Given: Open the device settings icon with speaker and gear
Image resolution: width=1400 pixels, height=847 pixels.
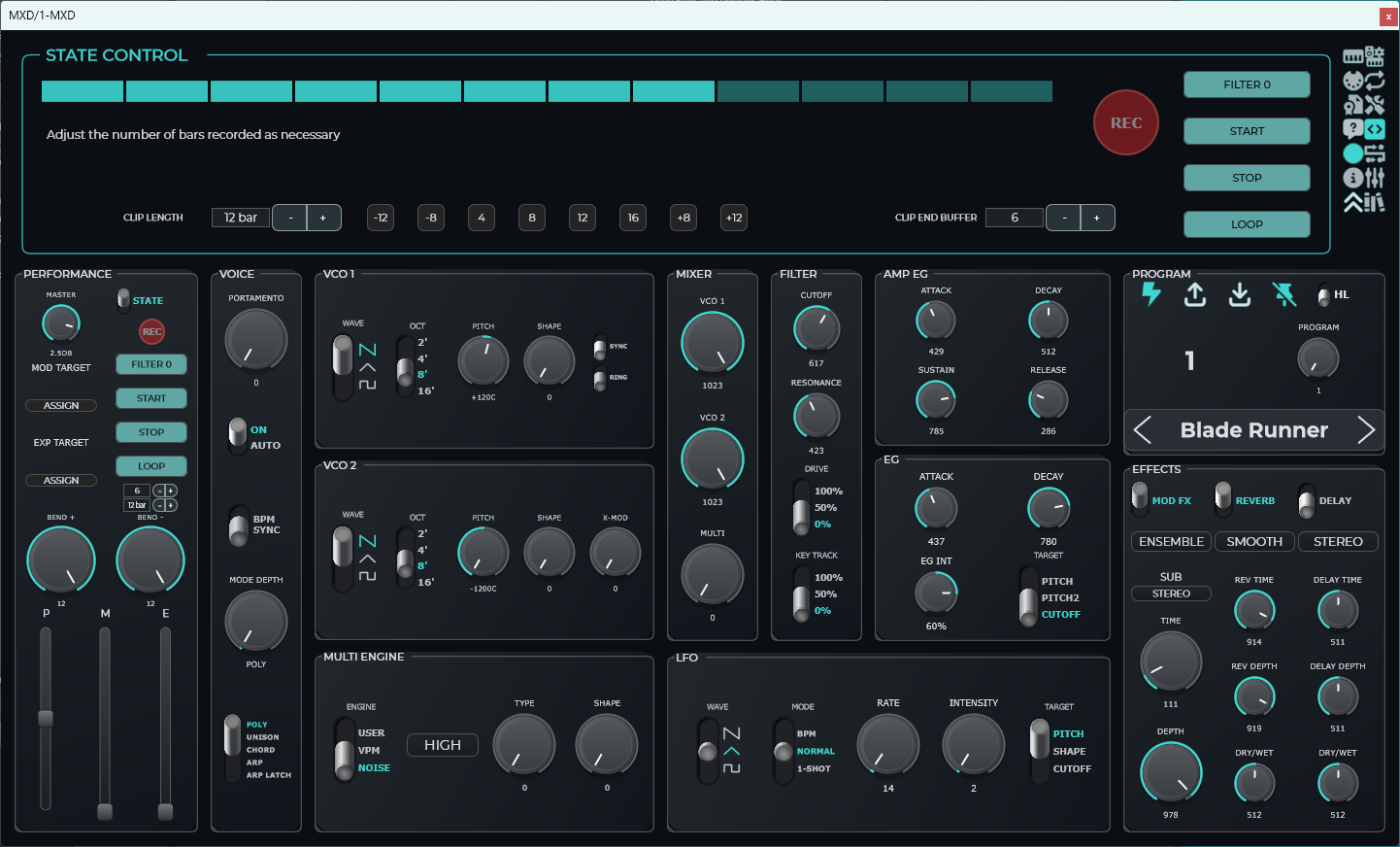Looking at the screenshot, I should click(1375, 56).
